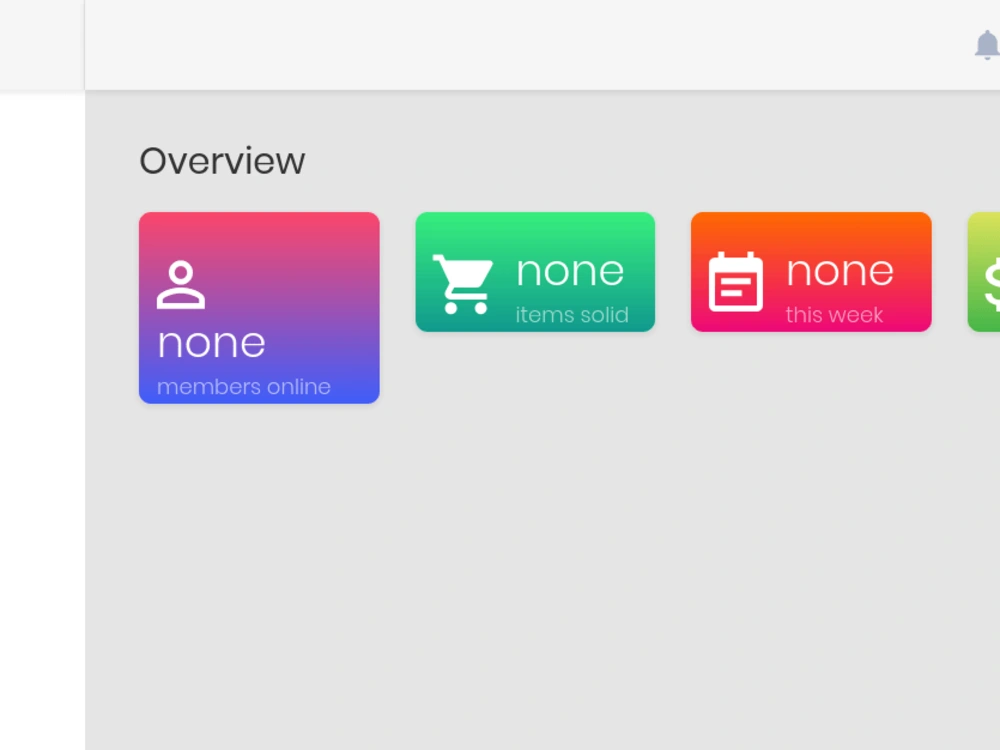Select the 'this week' red-orange card
1000x750 pixels.
tap(811, 271)
